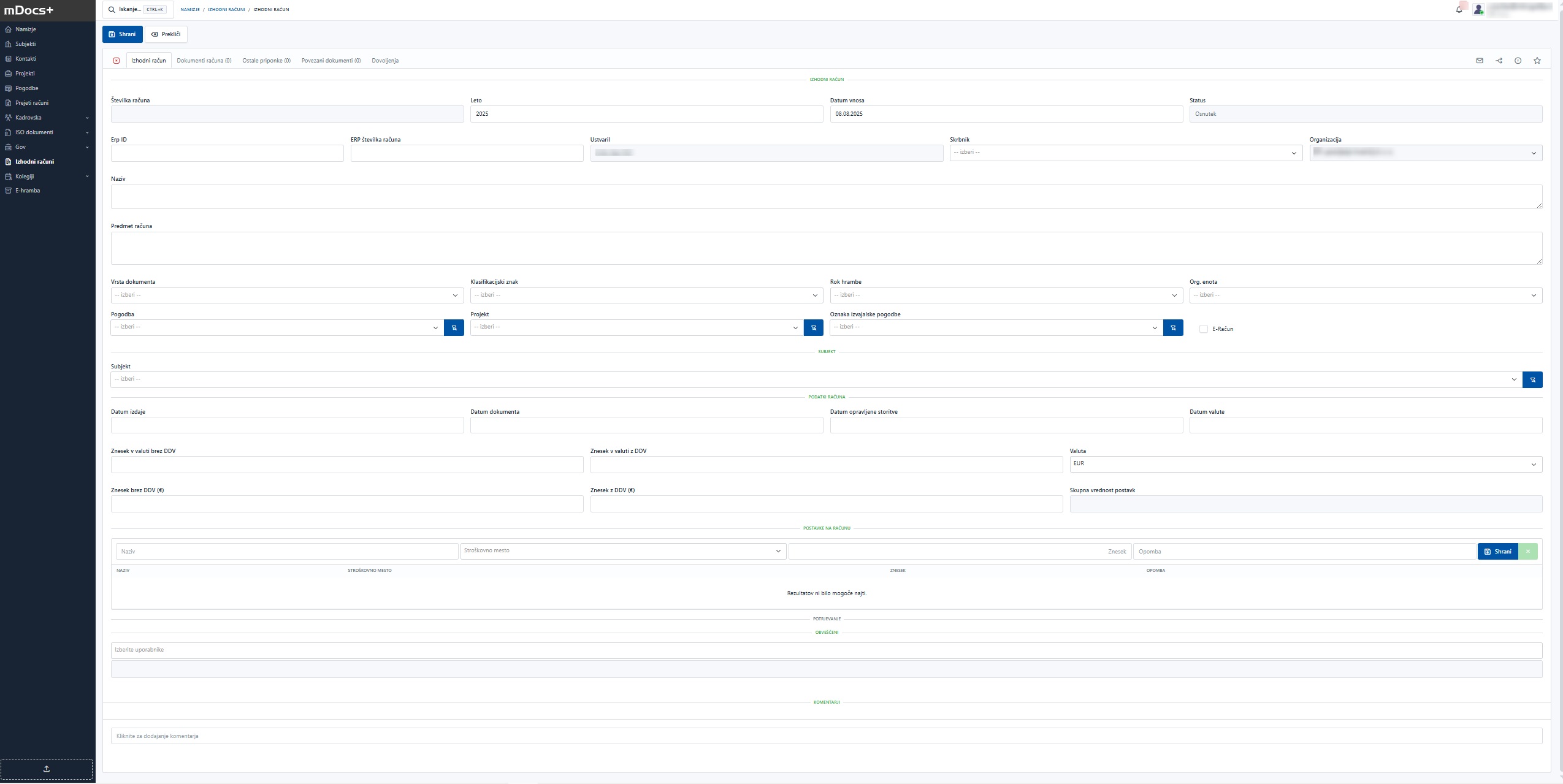
Task: Click red close icon beside tabs
Action: coord(117,61)
